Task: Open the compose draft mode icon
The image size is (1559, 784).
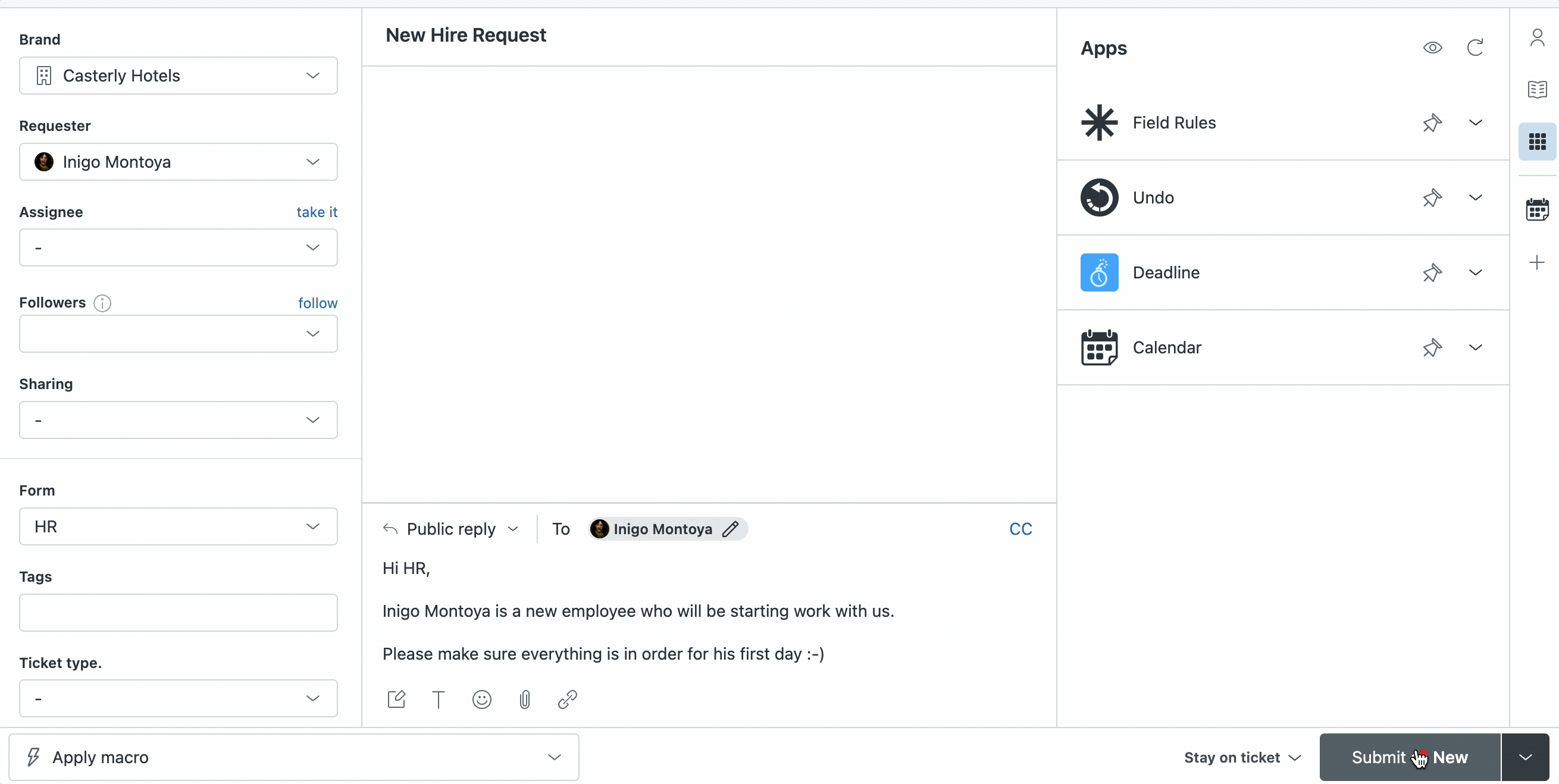Action: pos(396,700)
